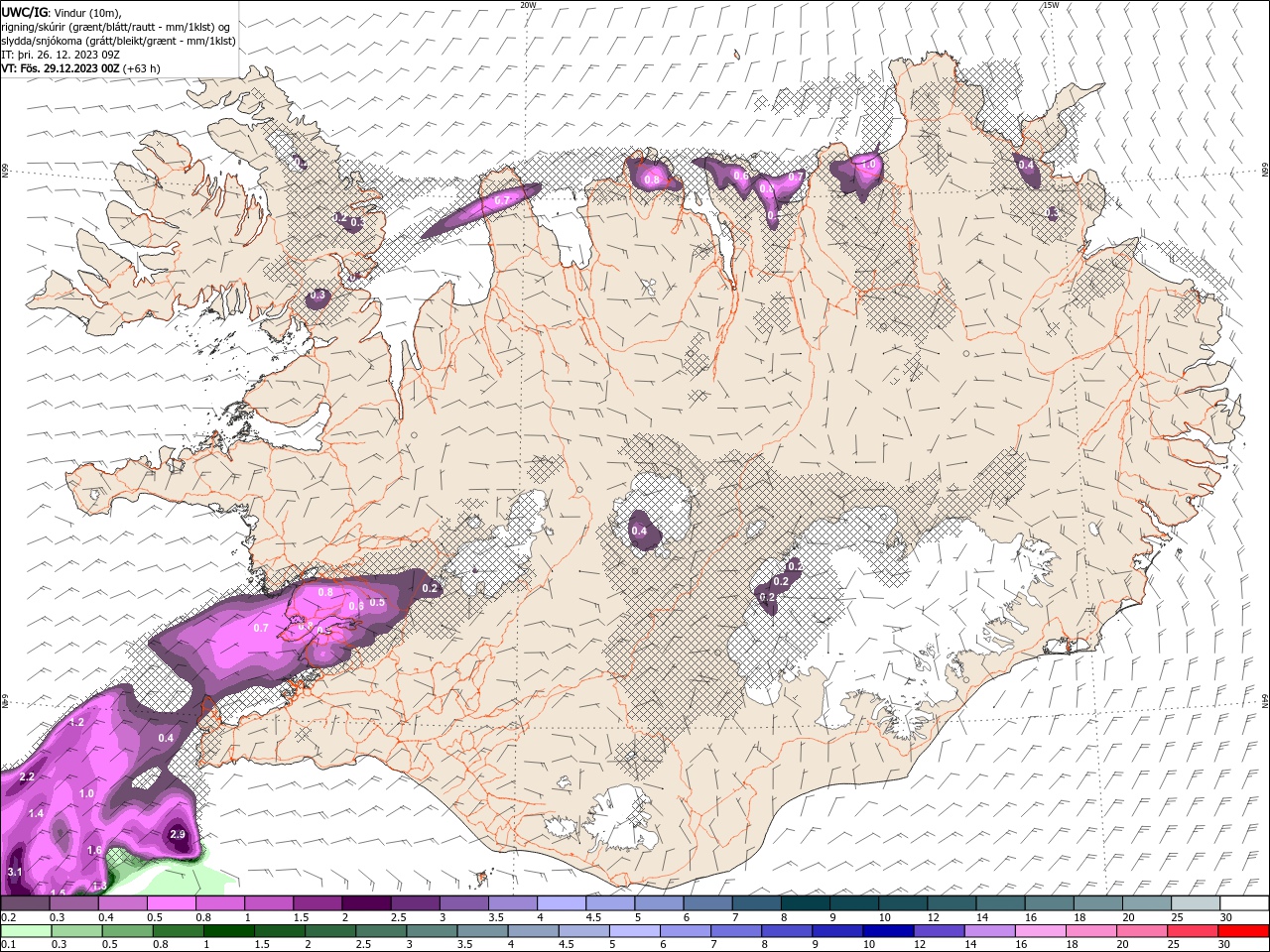Click the '20W' longitude label
The height and width of the screenshot is (952, 1270).
tap(528, 5)
